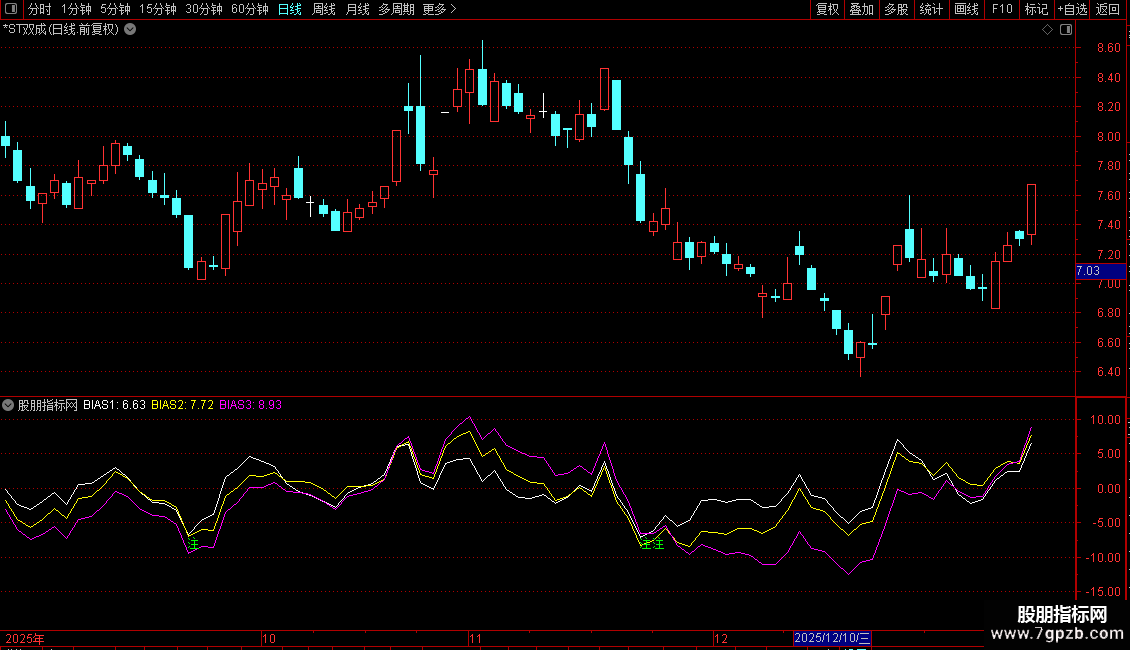This screenshot has width=1130, height=650.
Task: Click the 返回 back button
Action: coord(1108,9)
